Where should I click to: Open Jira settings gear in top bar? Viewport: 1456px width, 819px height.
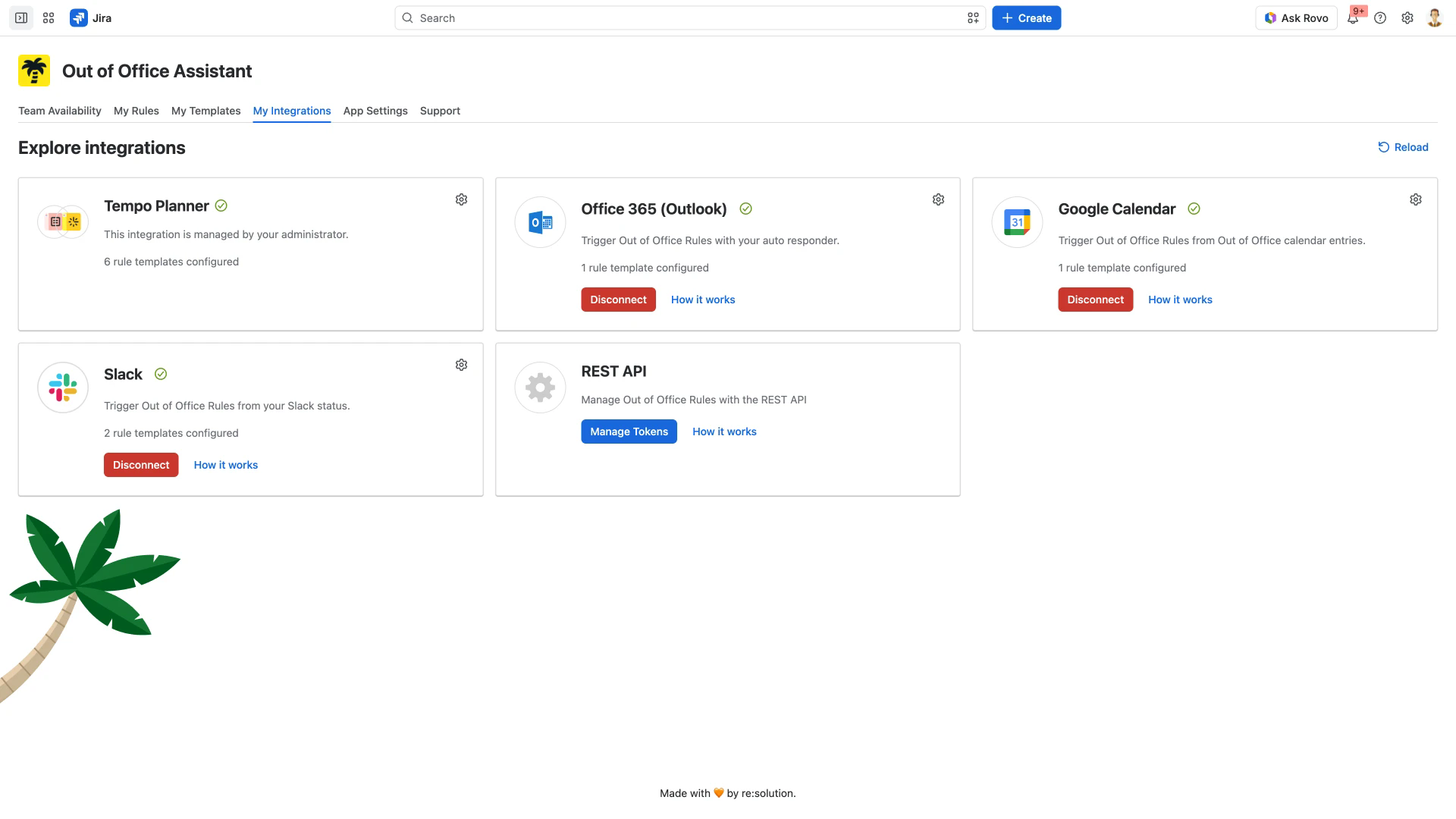(x=1407, y=18)
